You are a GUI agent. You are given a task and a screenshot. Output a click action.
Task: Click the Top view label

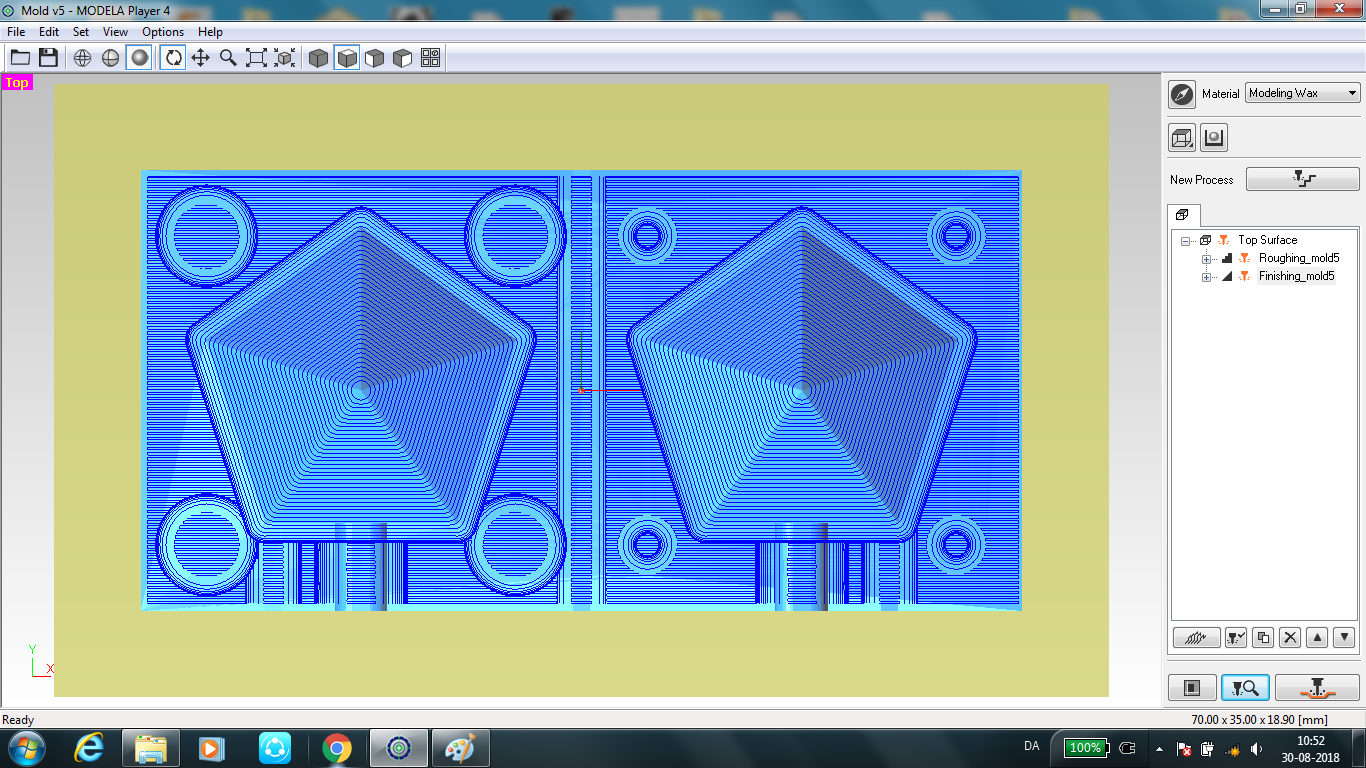[17, 83]
